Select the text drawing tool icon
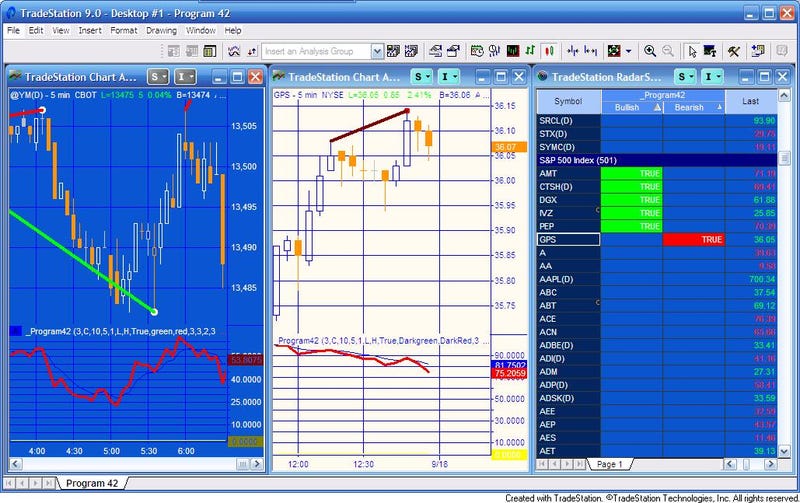The image size is (800, 503). [x=710, y=51]
